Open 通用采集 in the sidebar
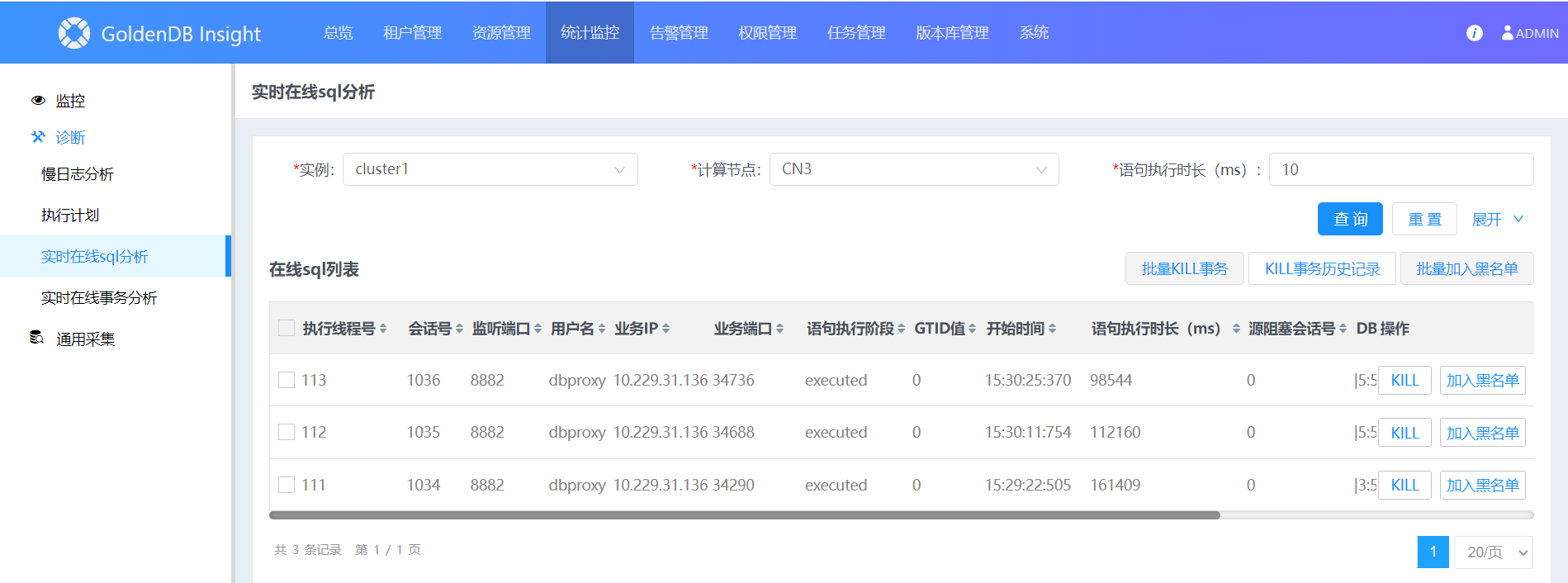This screenshot has height=583, width=1568. point(85,339)
